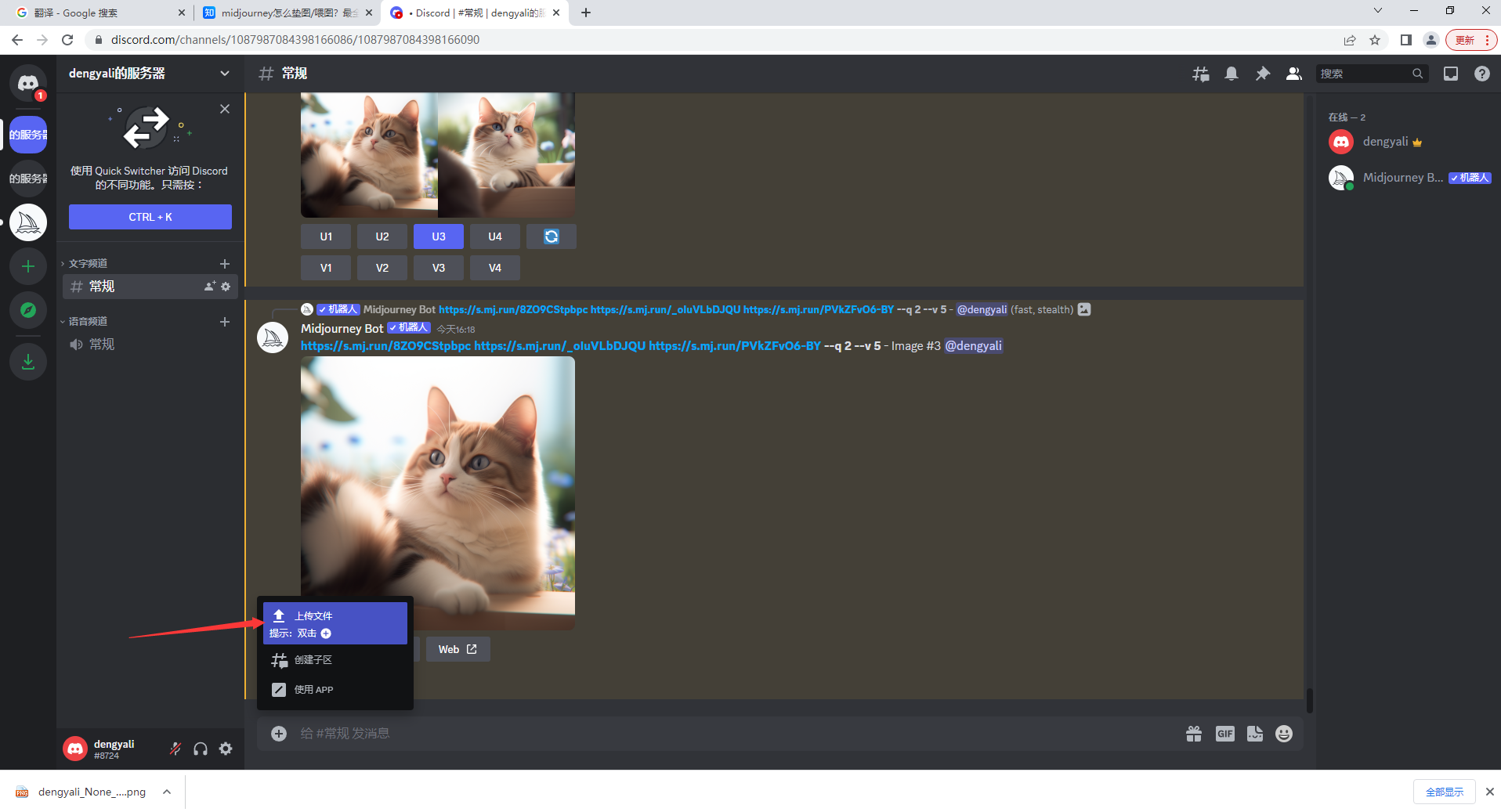Open the emoji picker
This screenshot has width=1501, height=812.
(x=1283, y=734)
